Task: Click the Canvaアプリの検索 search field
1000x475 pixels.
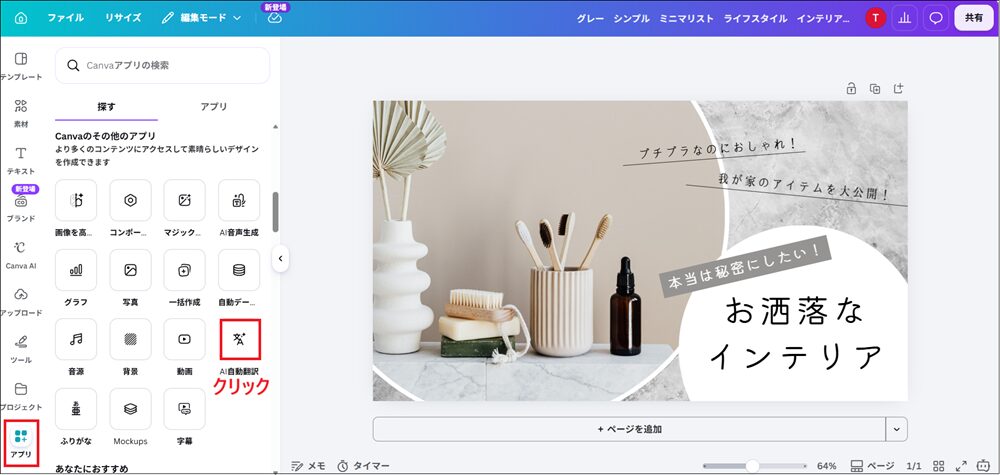Action: (163, 65)
